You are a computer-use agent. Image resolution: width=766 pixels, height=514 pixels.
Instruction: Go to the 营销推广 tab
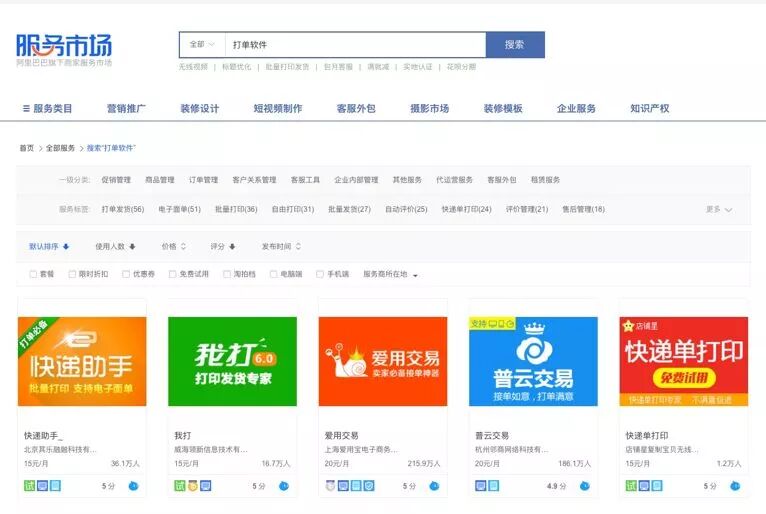pos(126,108)
